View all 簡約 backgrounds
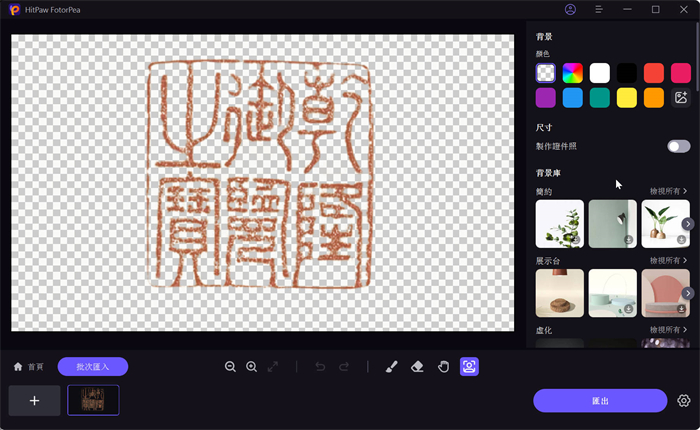This screenshot has height=430, width=700. click(x=668, y=191)
